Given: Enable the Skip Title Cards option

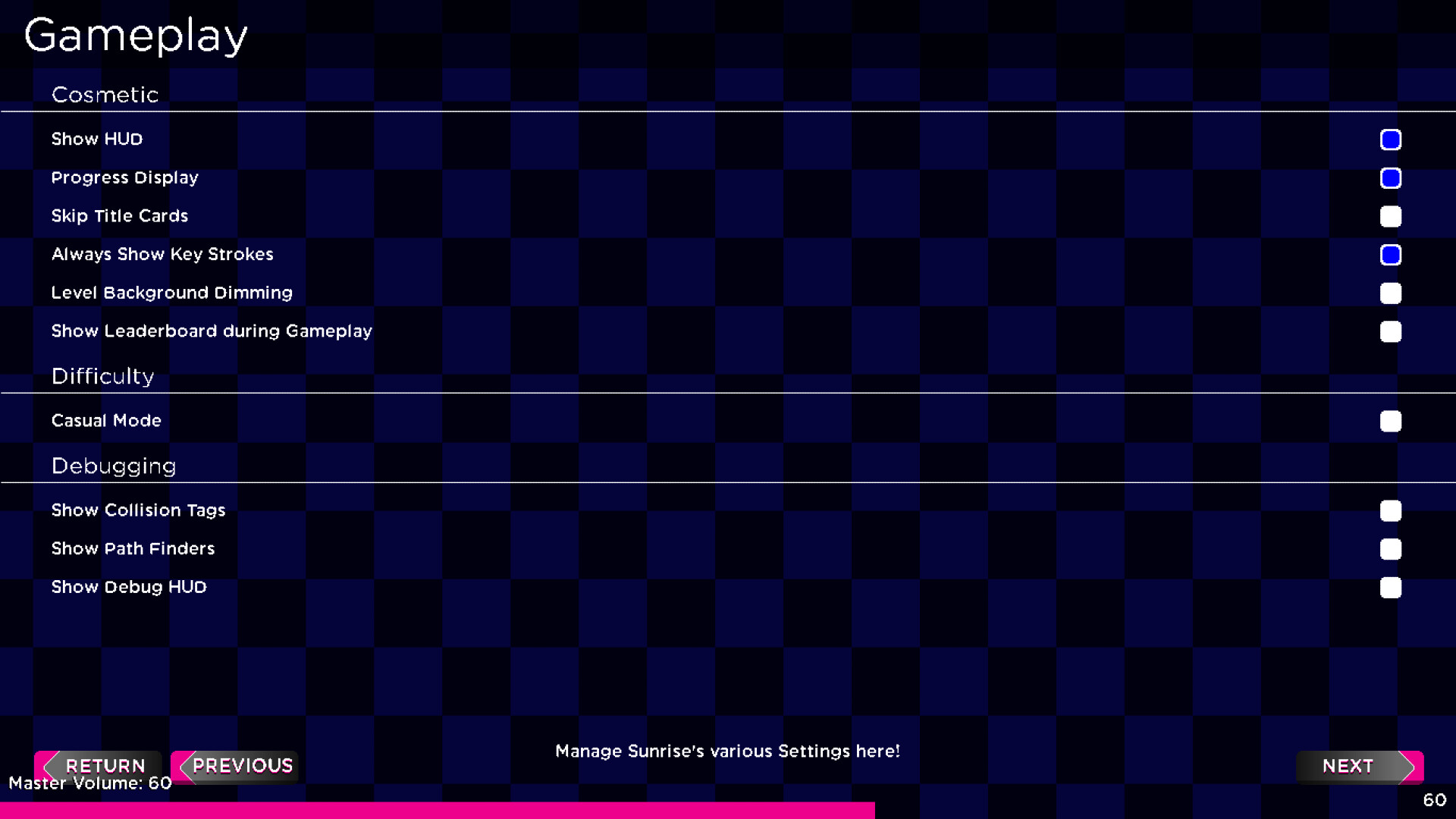Looking at the screenshot, I should coord(1390,217).
